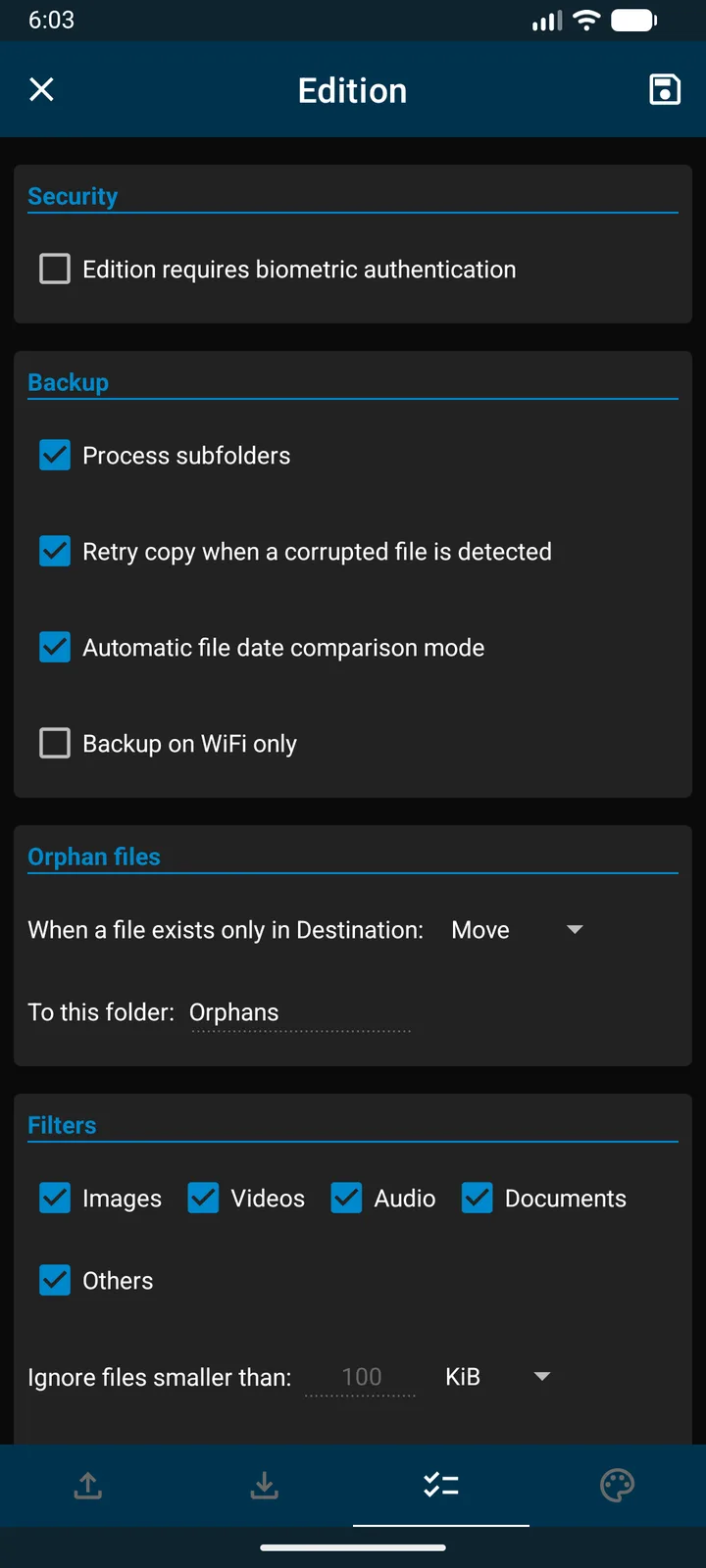This screenshot has height=1568, width=706.
Task: Click the ignore file size input field
Action: pyautogui.click(x=361, y=1377)
